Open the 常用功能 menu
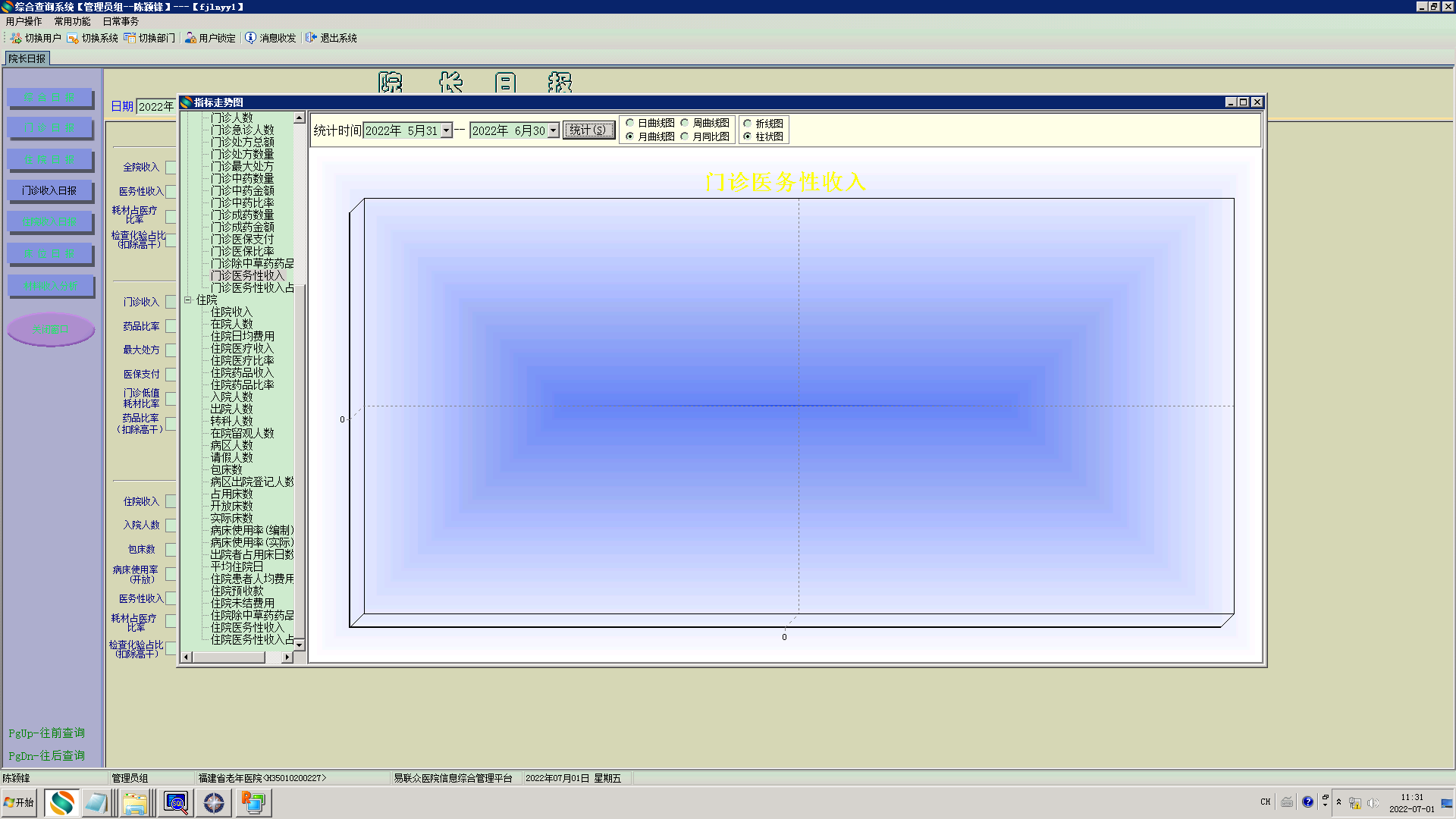 (72, 21)
